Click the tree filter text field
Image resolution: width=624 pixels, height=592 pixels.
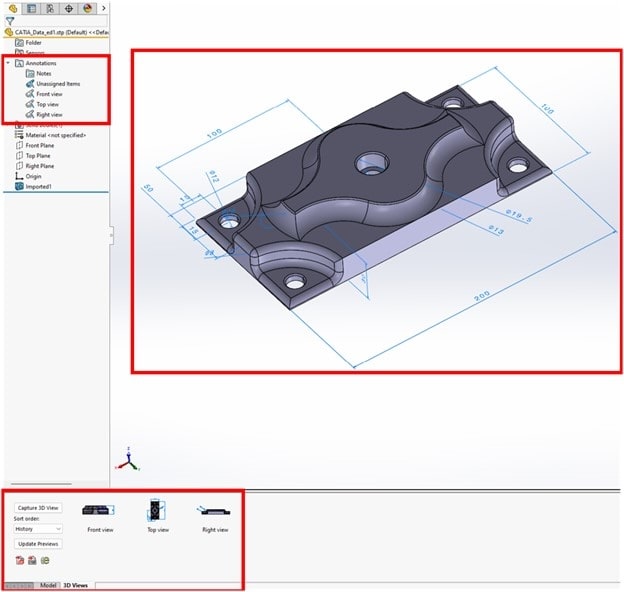pyautogui.click(x=62, y=21)
